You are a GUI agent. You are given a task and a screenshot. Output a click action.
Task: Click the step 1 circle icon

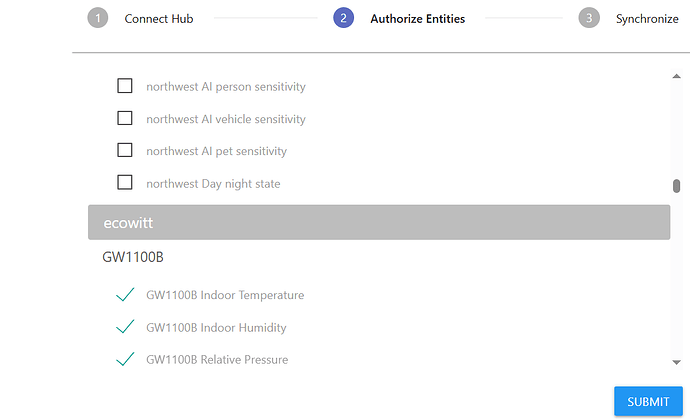[97, 18]
